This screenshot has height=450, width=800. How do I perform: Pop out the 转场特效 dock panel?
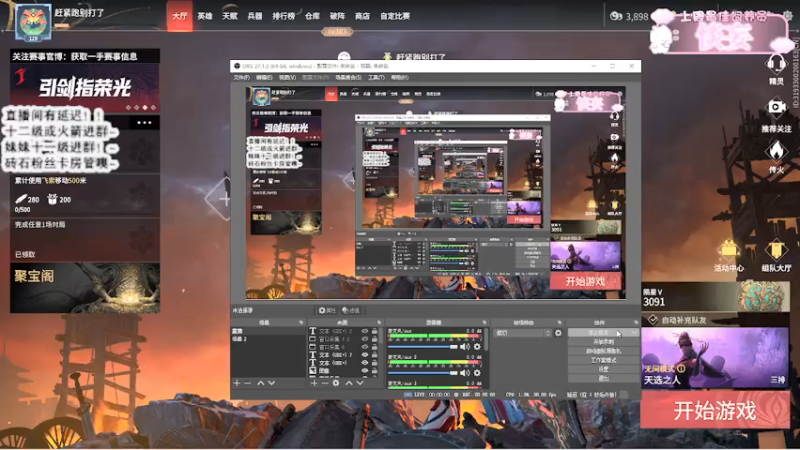click(x=559, y=322)
